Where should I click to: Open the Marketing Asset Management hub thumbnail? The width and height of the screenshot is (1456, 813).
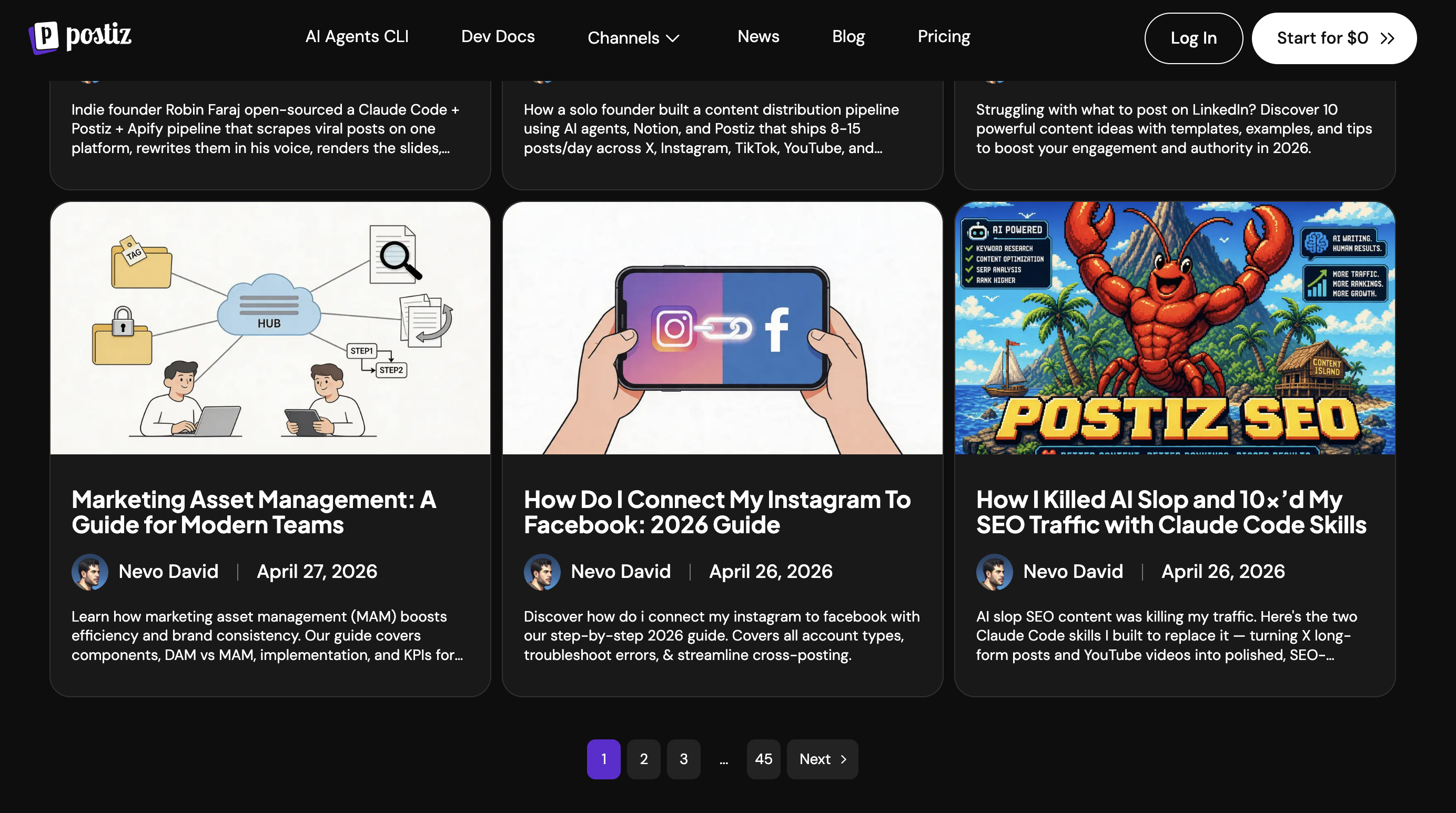pos(270,328)
